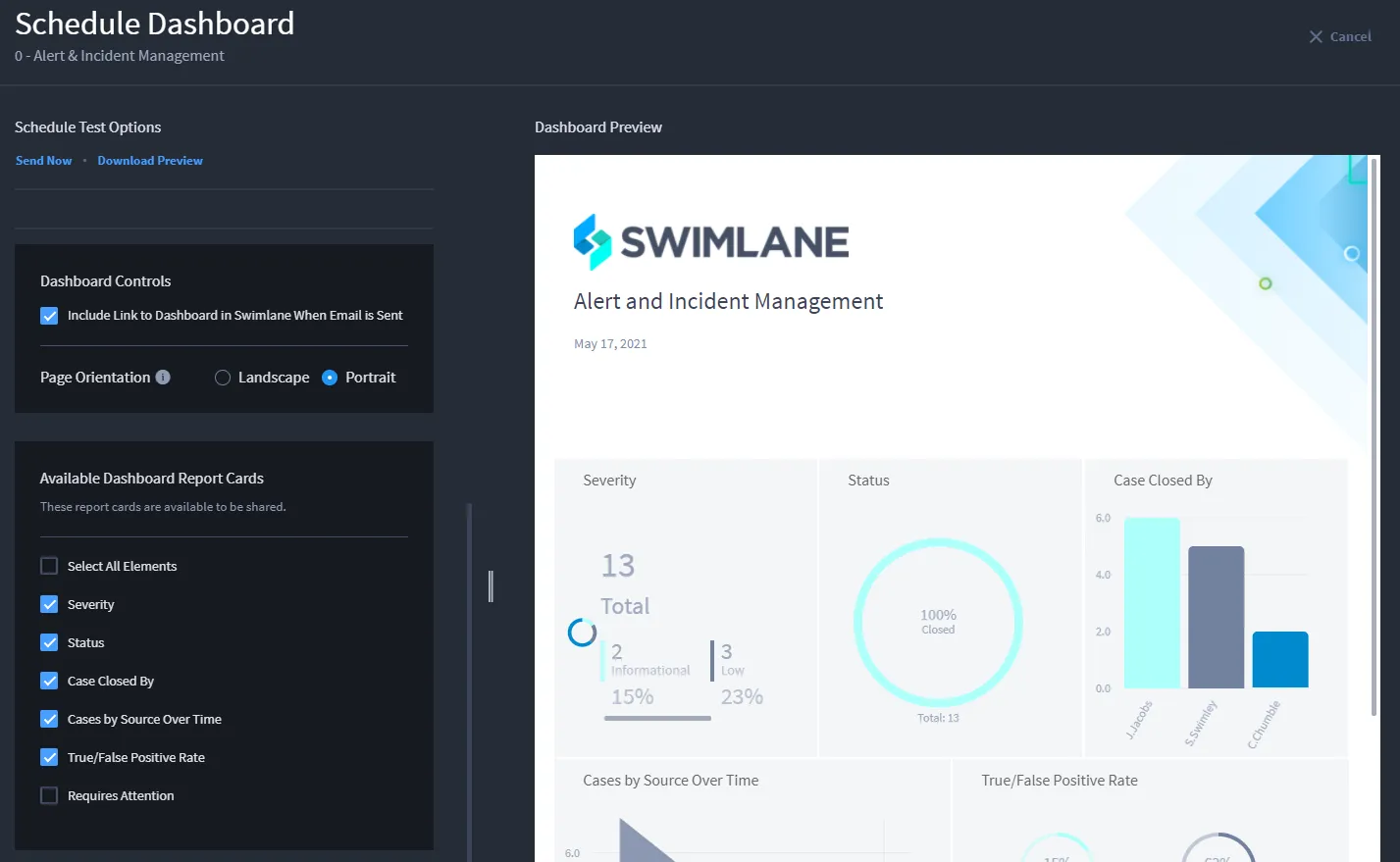This screenshot has width=1400, height=862.
Task: Click the Swimlane logo in preview
Action: pos(711,242)
